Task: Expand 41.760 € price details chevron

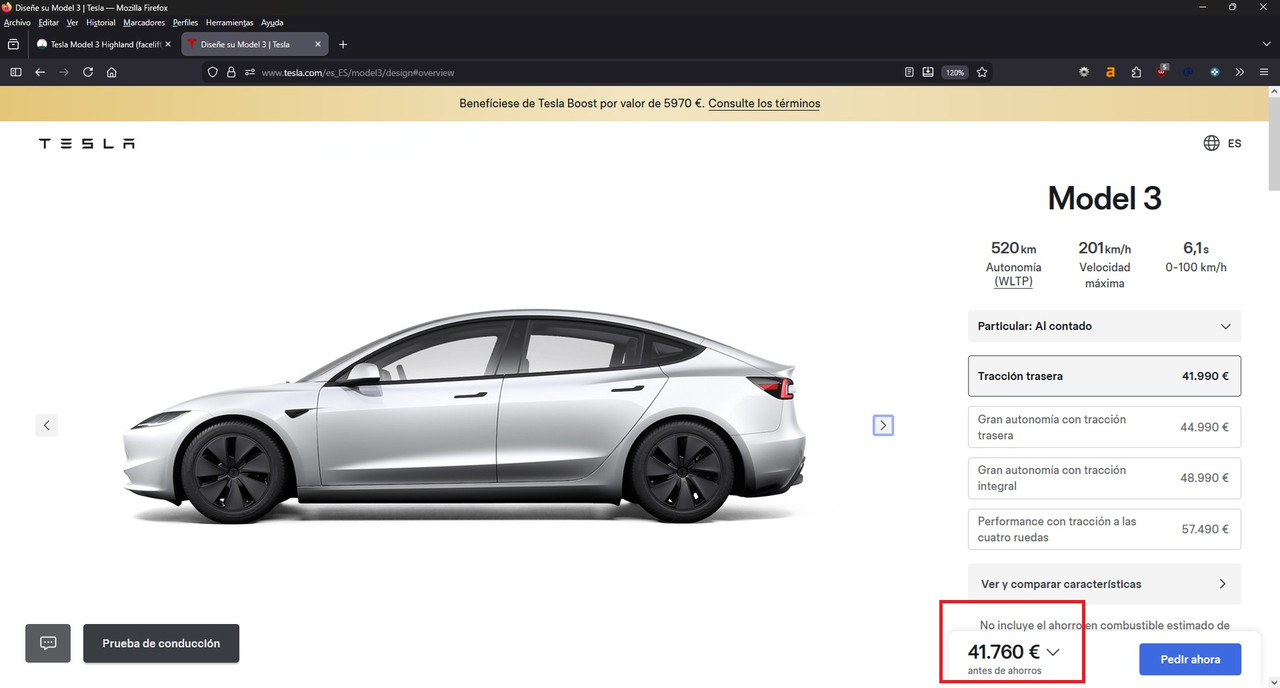Action: pos(1051,652)
